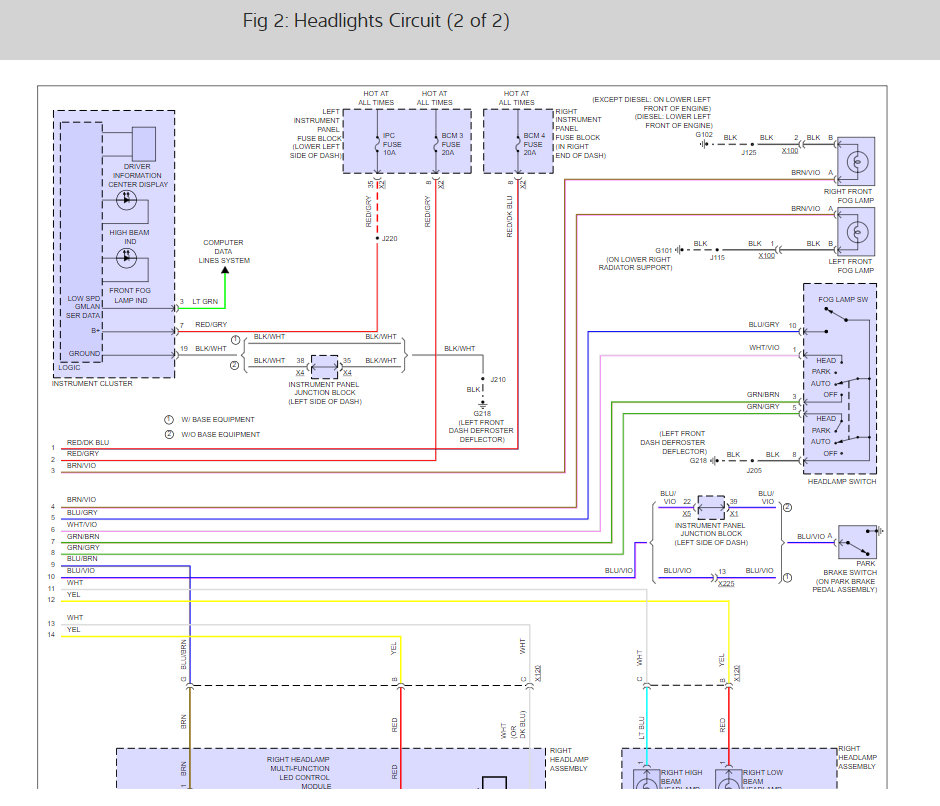Click 'GRN/BRN' label on wire 7
Image resolution: width=940 pixels, height=806 pixels.
tap(83, 537)
